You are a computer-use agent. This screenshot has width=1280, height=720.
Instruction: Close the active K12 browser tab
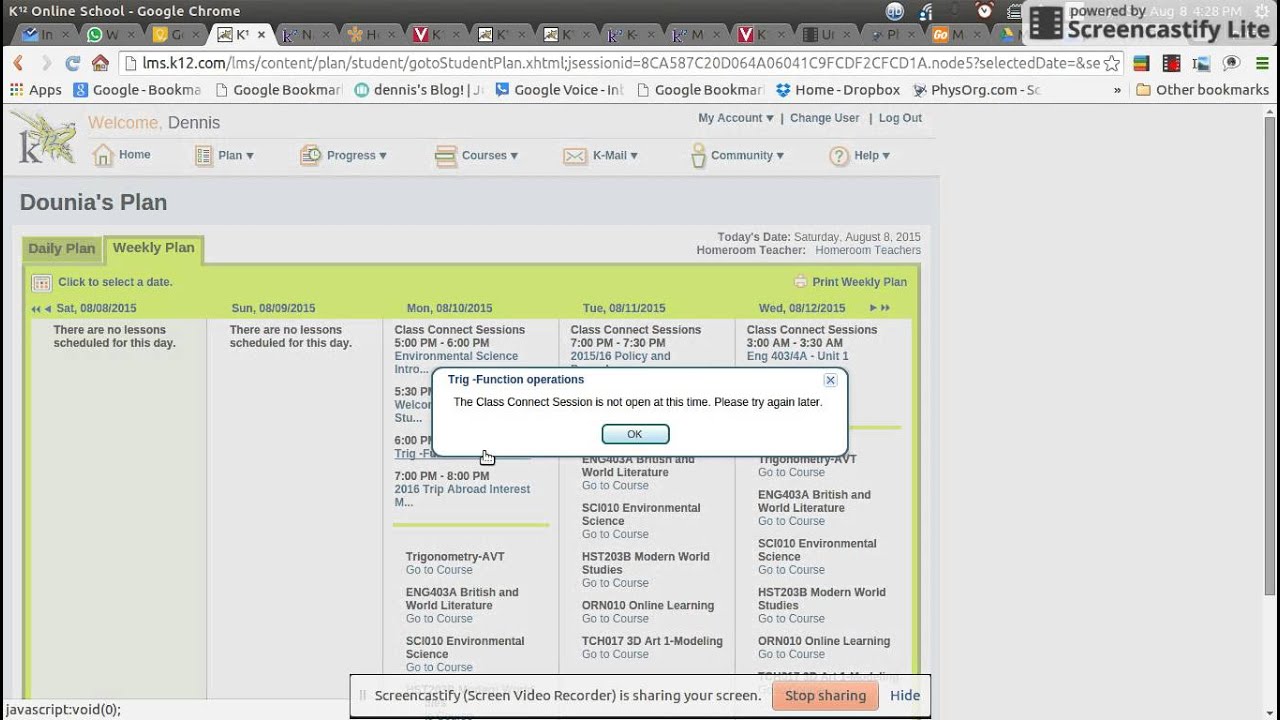pyautogui.click(x=262, y=34)
